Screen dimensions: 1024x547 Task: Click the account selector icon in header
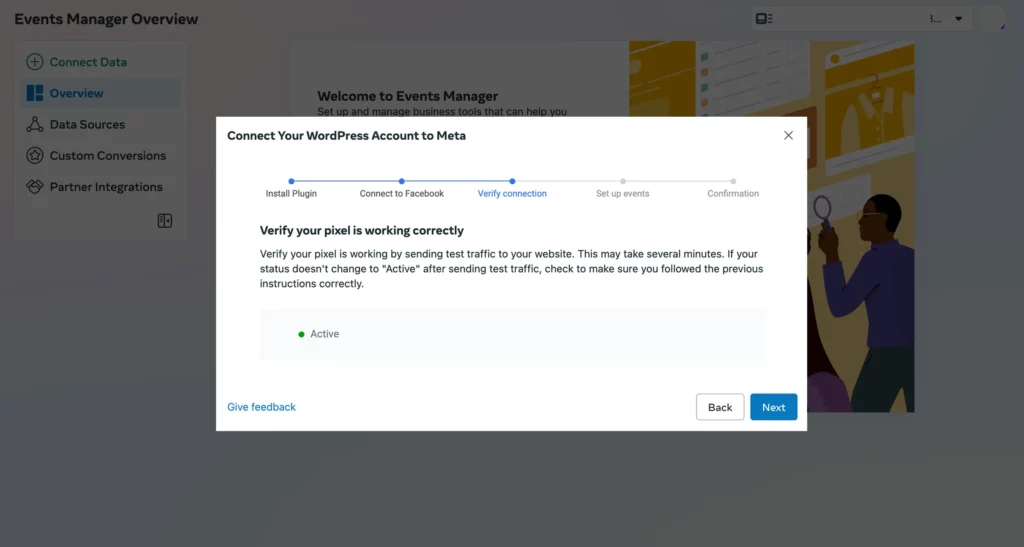coord(764,19)
